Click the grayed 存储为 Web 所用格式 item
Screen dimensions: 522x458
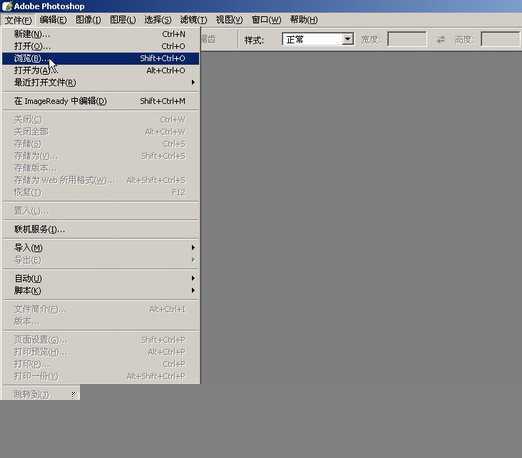pyautogui.click(x=101, y=180)
